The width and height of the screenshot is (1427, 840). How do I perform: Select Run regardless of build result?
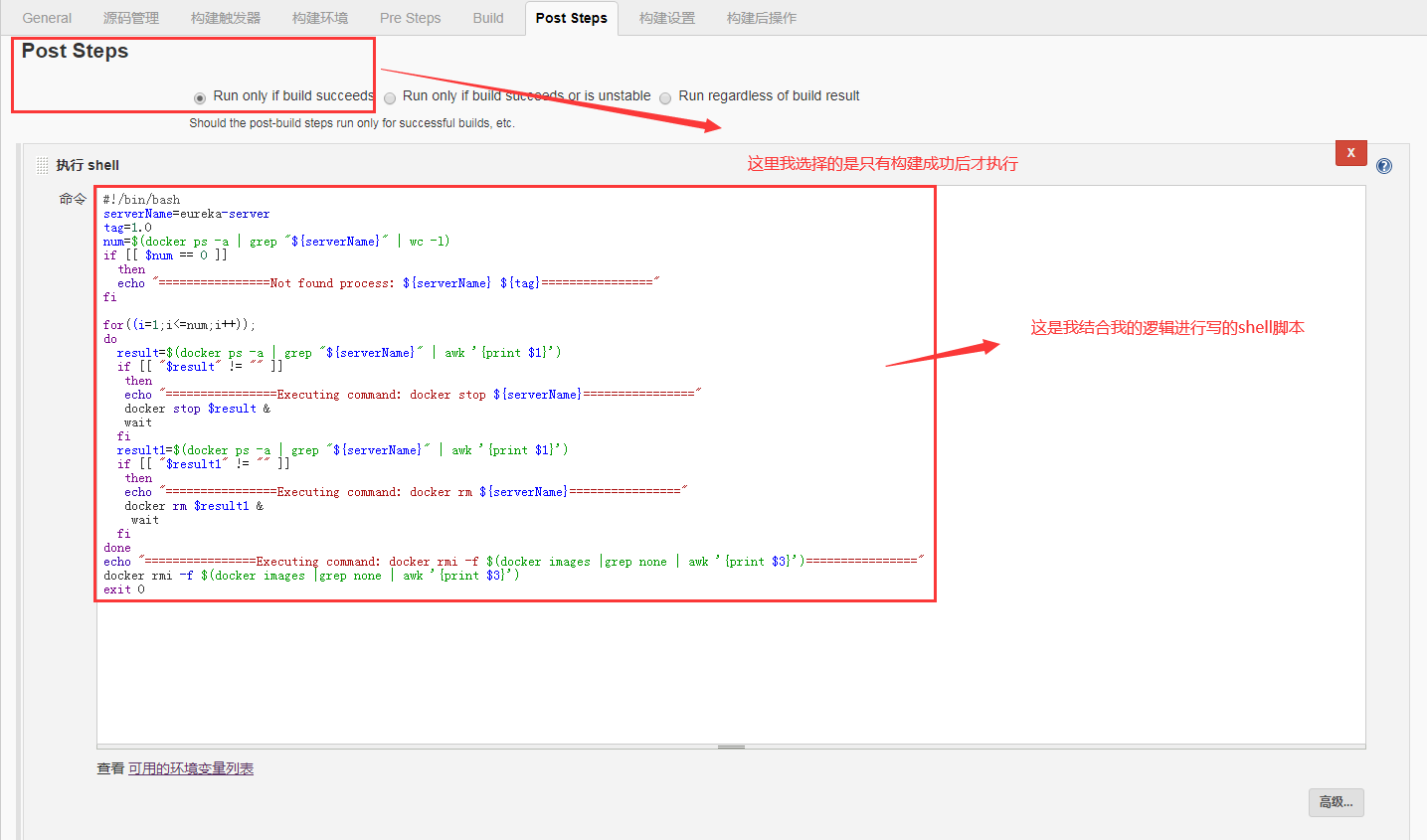click(665, 97)
